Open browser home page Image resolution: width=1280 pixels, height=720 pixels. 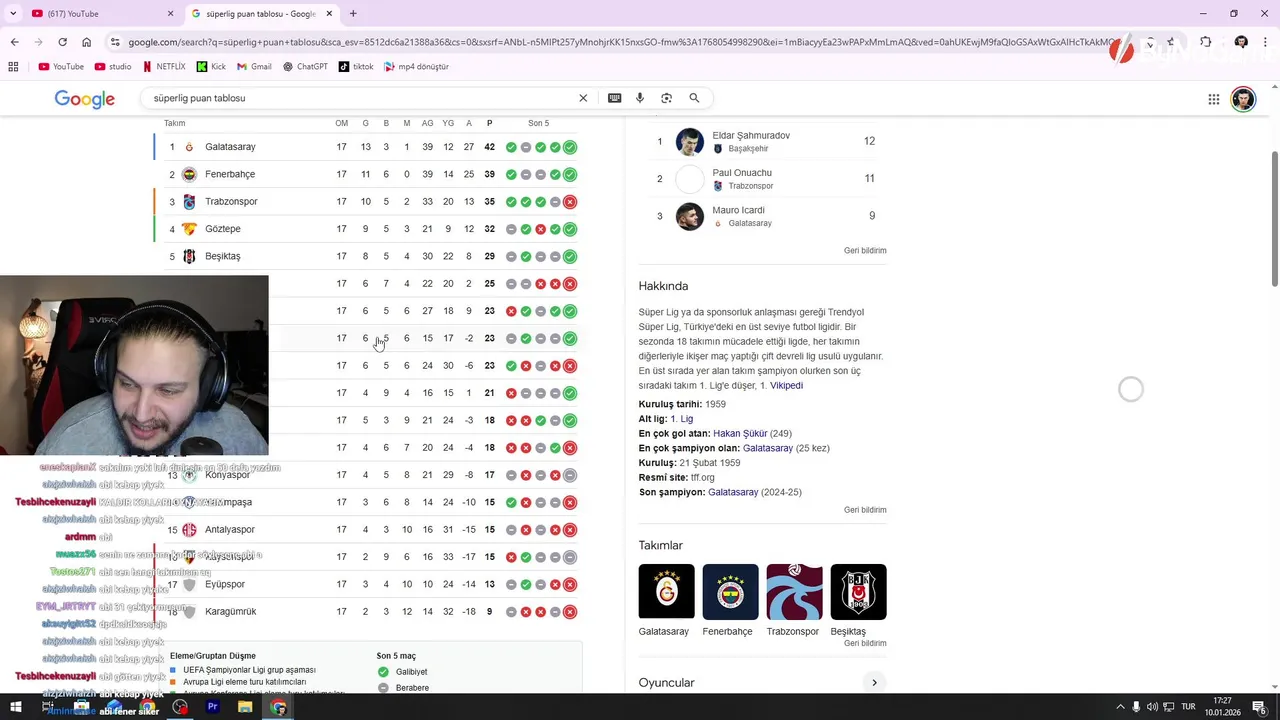tap(86, 42)
